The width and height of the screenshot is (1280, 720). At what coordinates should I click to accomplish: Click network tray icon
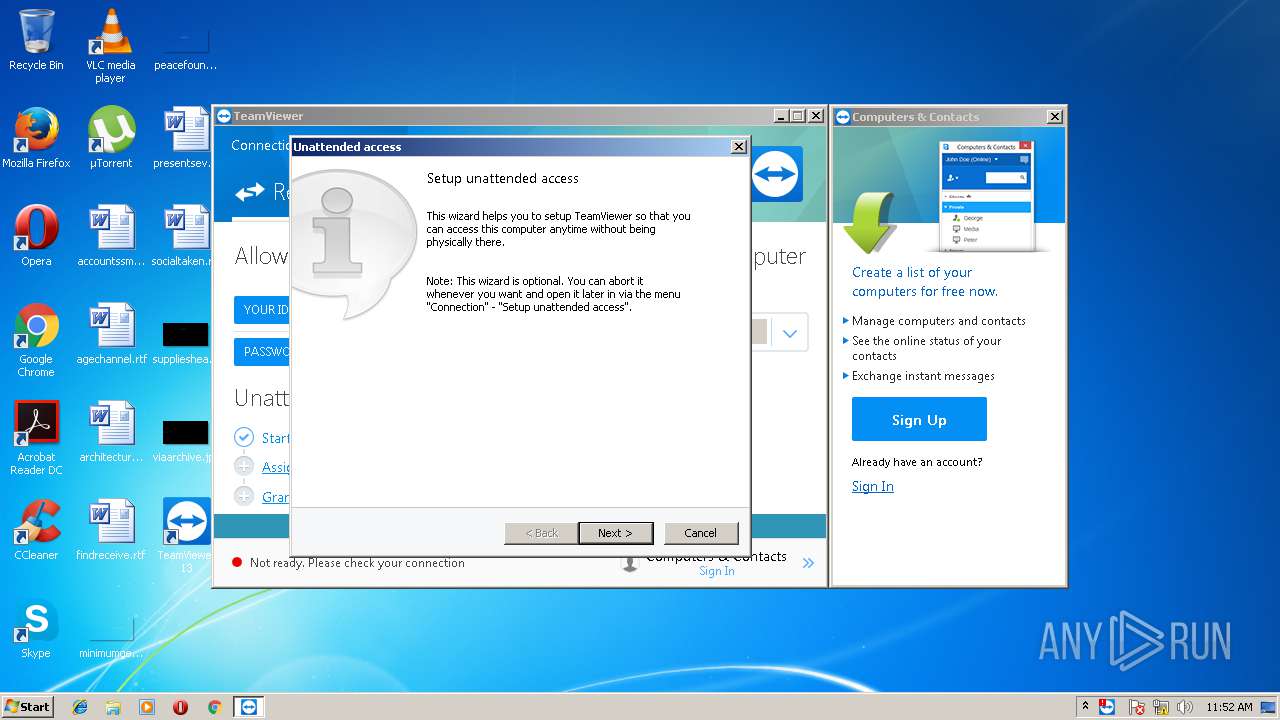click(x=1161, y=707)
